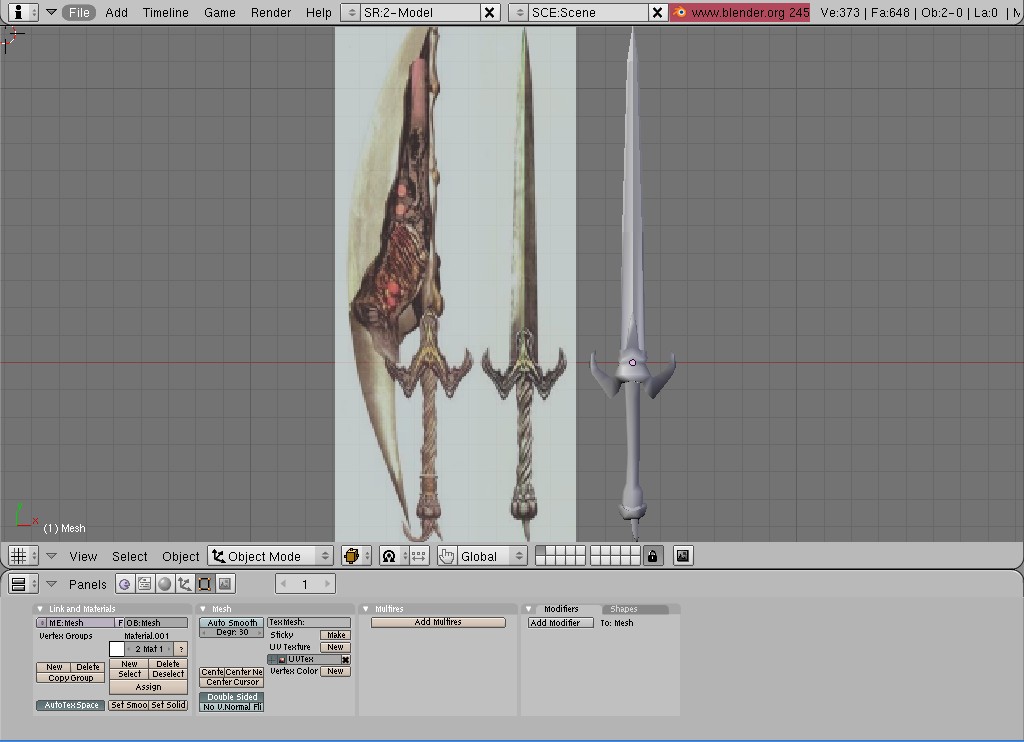The image size is (1024, 742).
Task: Click the 3D transform manipulator hand icon
Action: (x=446, y=556)
